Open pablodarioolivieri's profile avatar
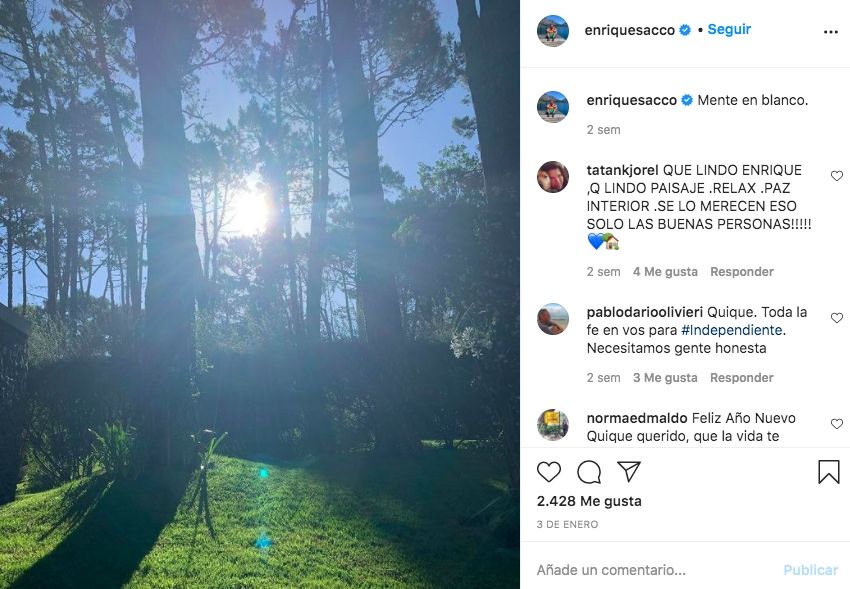The image size is (850, 589). point(552,319)
